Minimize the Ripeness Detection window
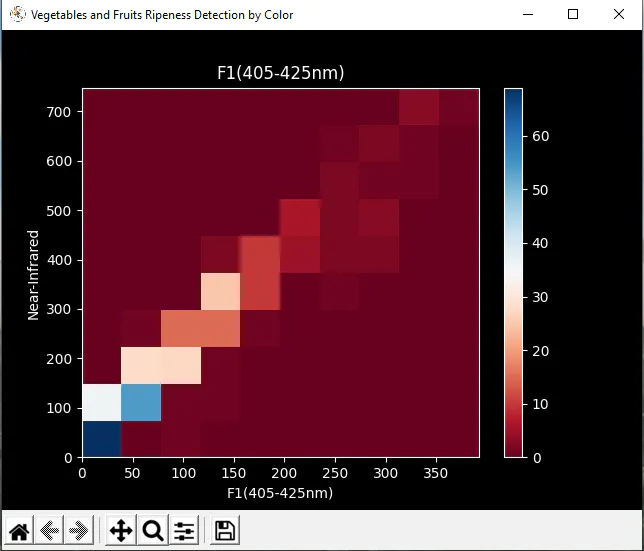644x551 pixels. pyautogui.click(x=528, y=14)
